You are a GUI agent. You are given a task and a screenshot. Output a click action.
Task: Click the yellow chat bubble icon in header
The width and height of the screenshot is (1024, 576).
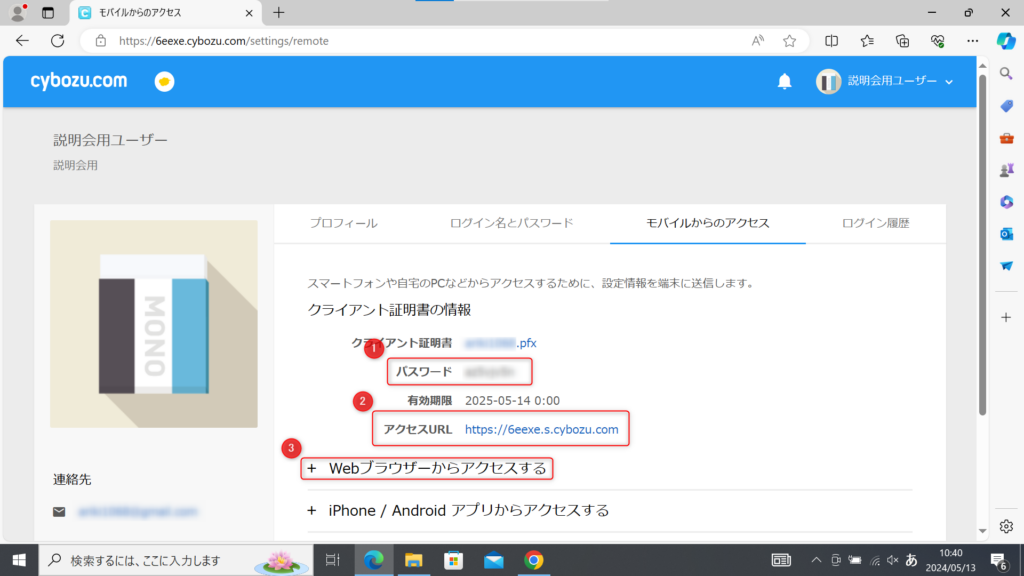click(x=164, y=81)
